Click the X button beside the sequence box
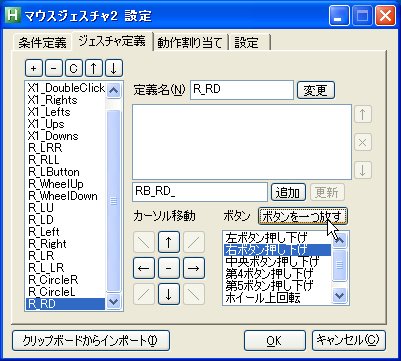This screenshot has height=361, width=401. point(363,143)
